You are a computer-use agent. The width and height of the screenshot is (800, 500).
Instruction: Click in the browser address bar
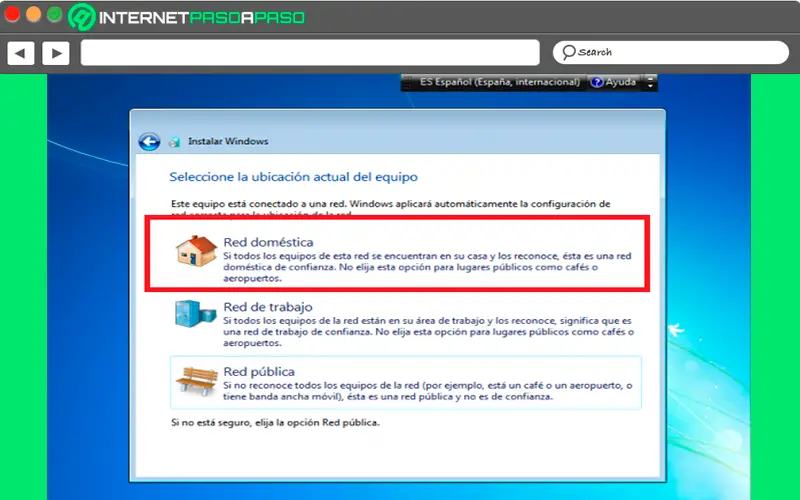[310, 53]
